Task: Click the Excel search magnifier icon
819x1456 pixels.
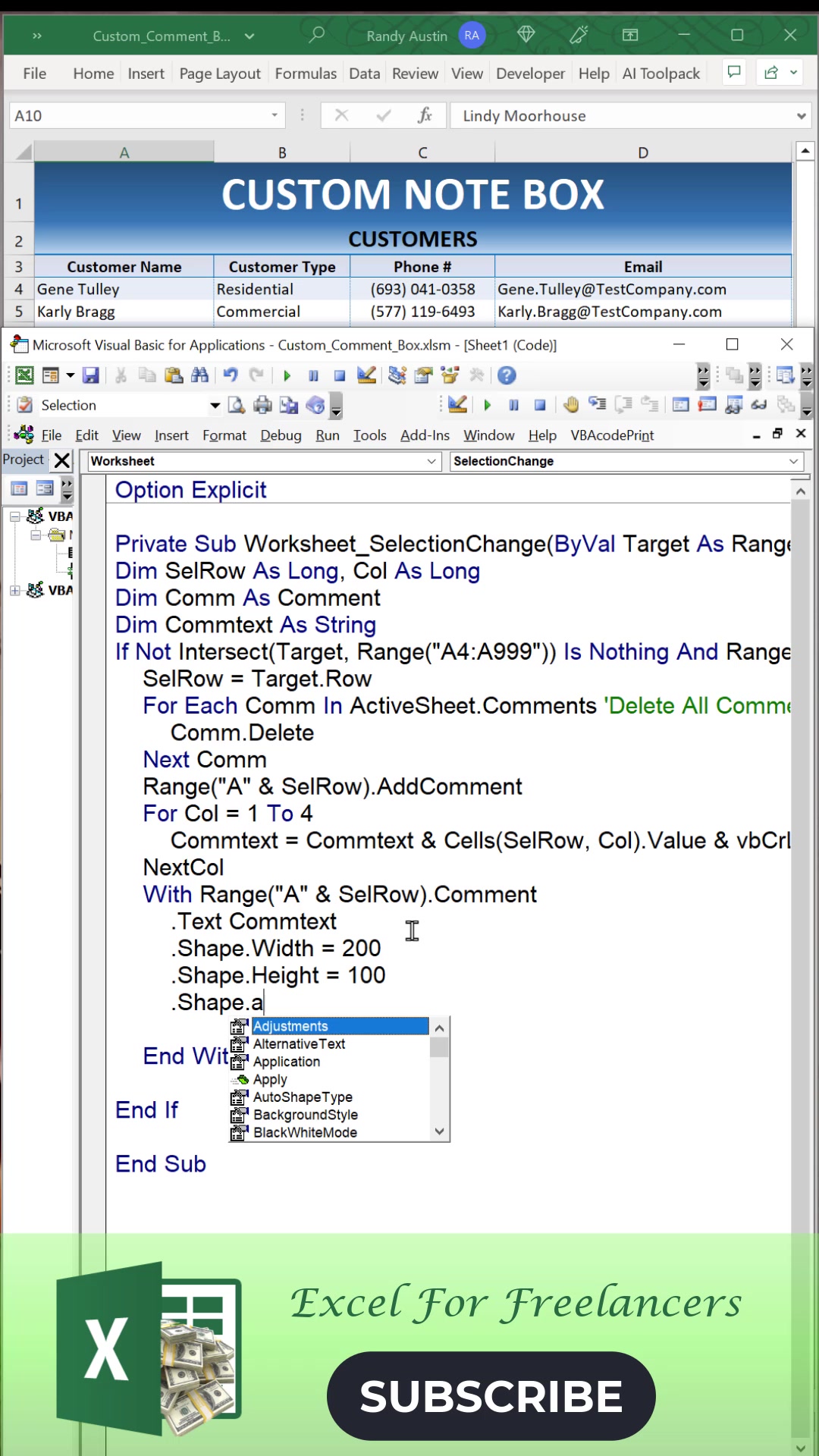Action: 316,35
